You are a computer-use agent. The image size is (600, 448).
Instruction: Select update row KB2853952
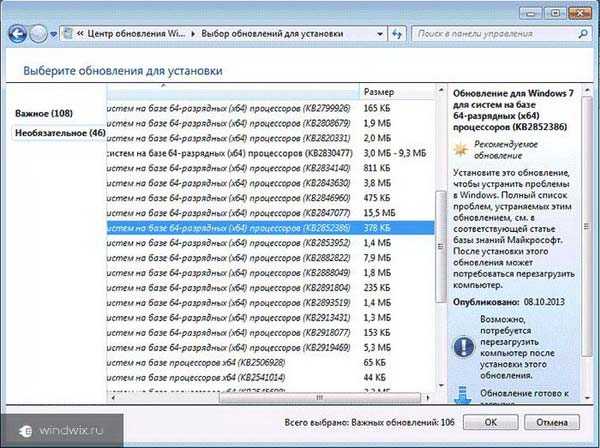[x=271, y=243]
